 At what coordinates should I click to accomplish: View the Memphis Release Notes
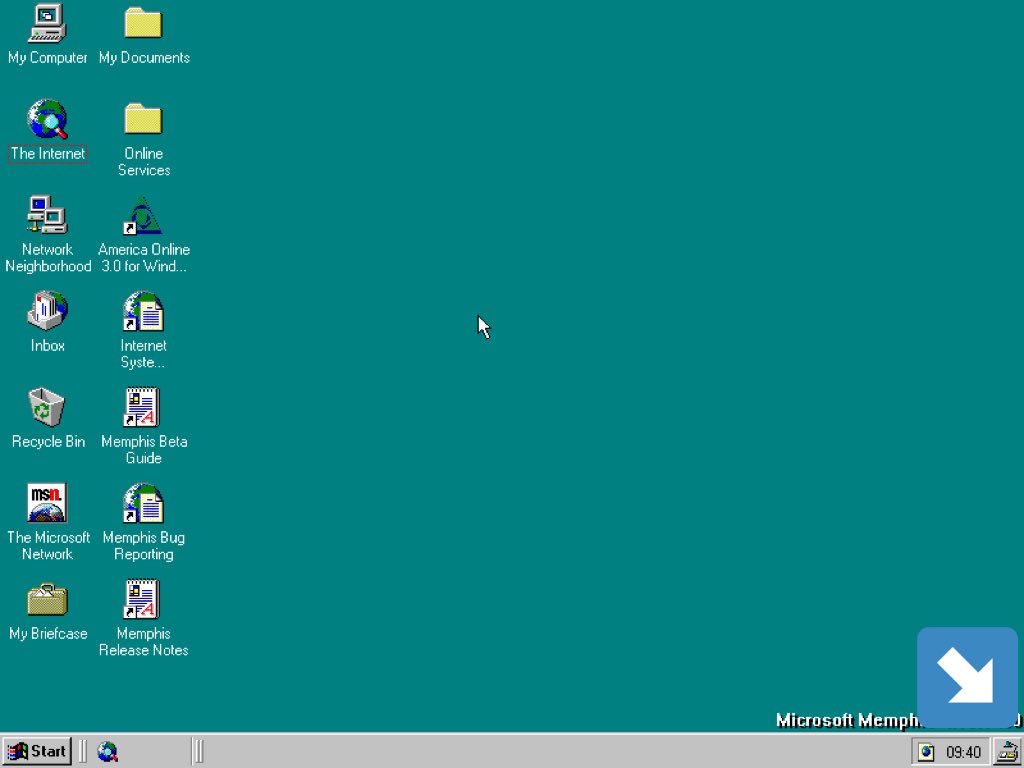pos(143,600)
